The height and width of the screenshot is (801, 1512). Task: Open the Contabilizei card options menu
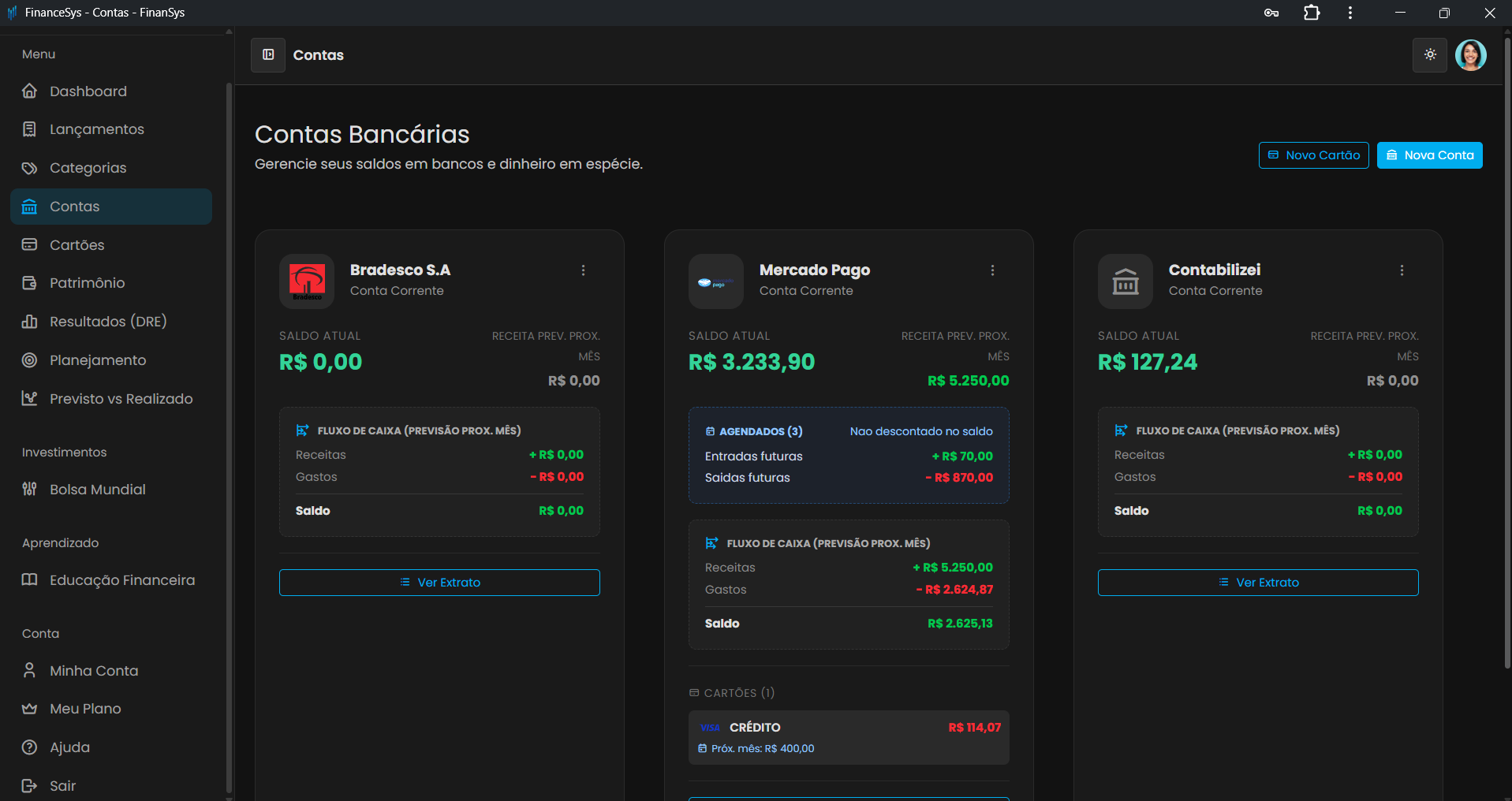point(1402,270)
